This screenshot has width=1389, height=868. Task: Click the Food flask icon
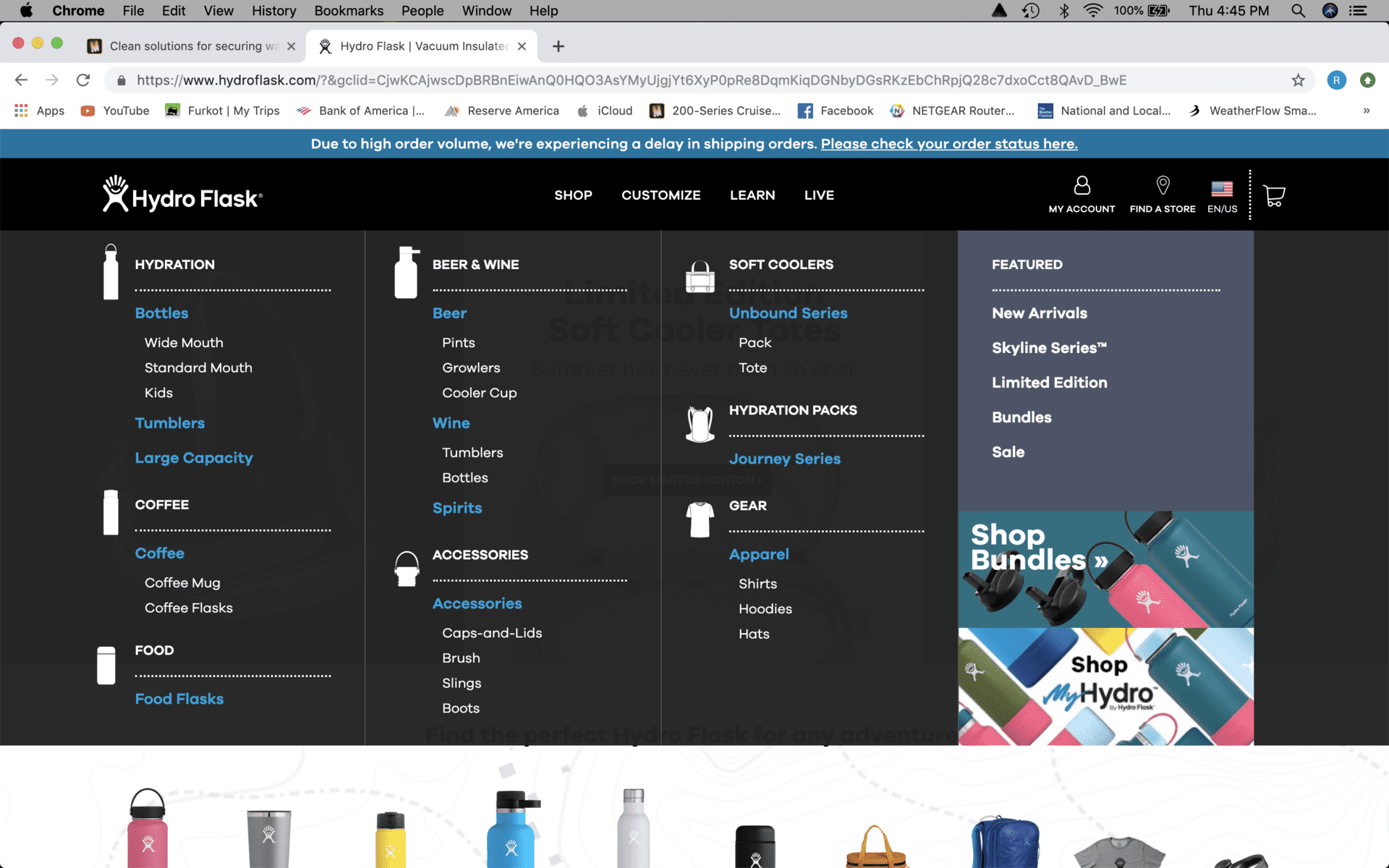[x=106, y=665]
